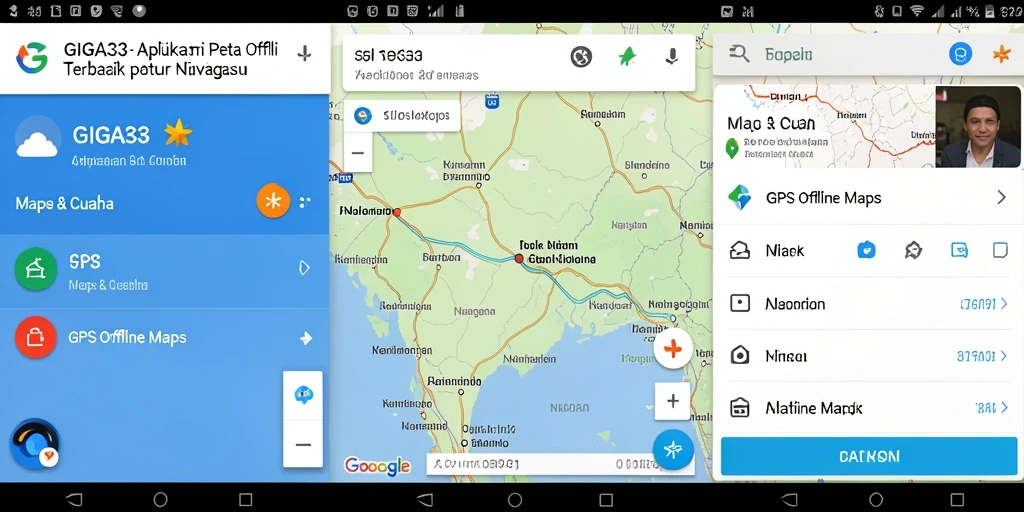Expand the Nlnaai row chevron
Image resolution: width=1024 pixels, height=512 pixels.
coord(1005,356)
